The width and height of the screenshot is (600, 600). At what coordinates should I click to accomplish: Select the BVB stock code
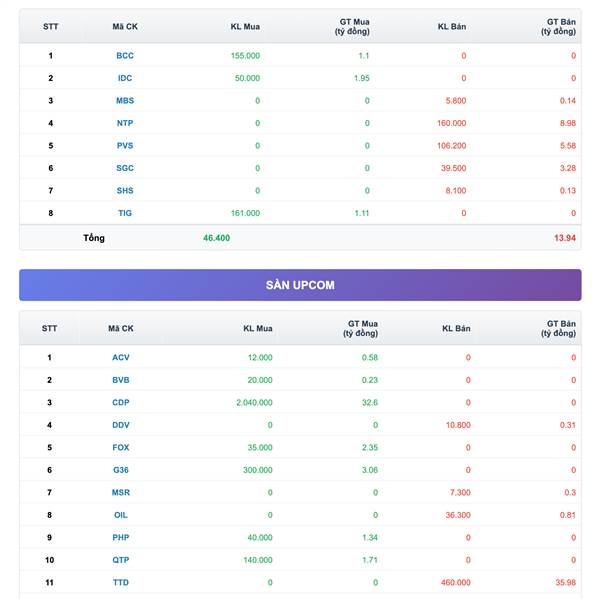pyautogui.click(x=121, y=380)
